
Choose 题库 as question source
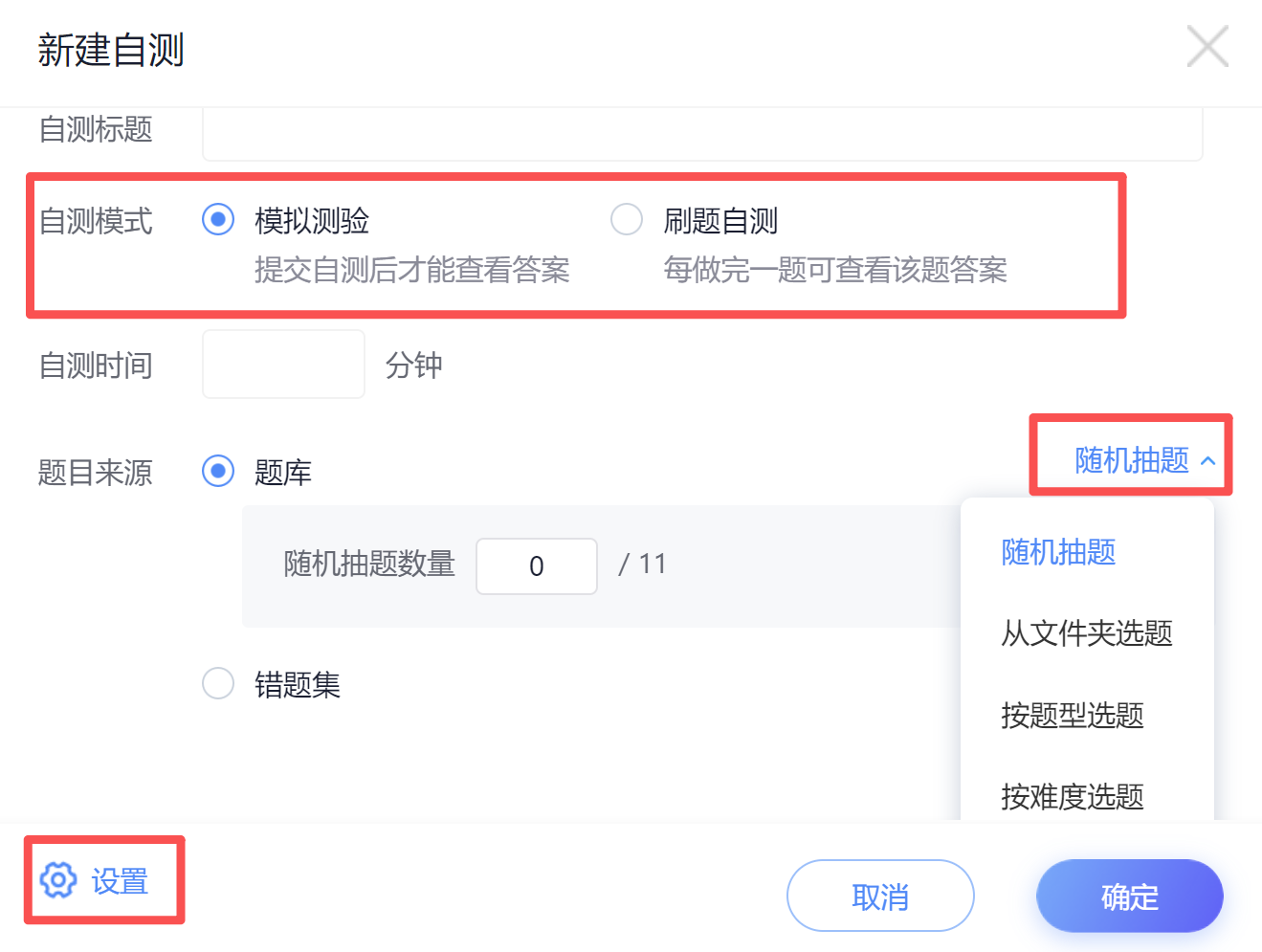coord(218,471)
